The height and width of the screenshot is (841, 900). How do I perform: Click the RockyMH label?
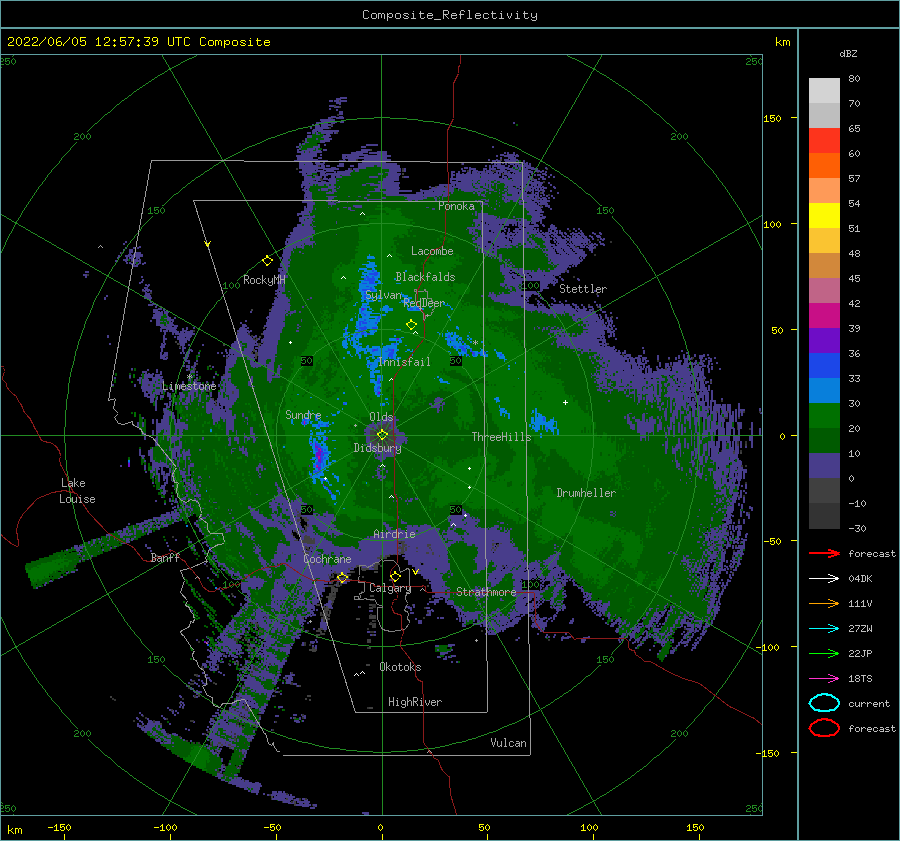coord(264,280)
